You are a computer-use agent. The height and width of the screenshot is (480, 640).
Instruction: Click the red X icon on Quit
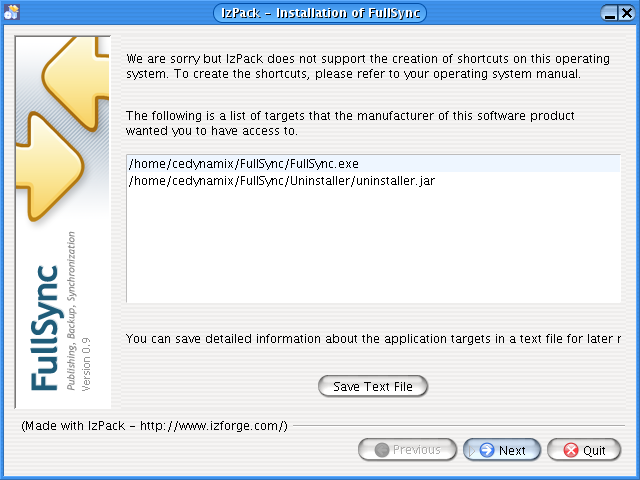571,450
